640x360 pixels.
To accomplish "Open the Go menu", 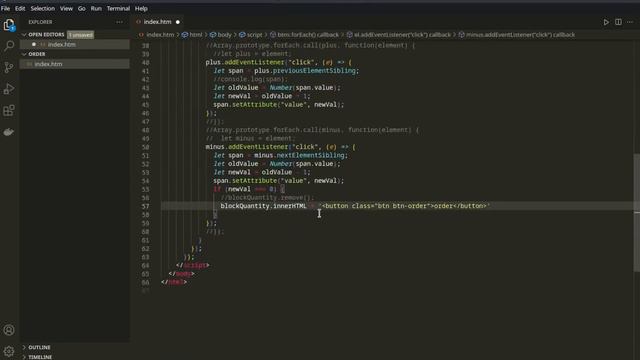I will (82, 8).
